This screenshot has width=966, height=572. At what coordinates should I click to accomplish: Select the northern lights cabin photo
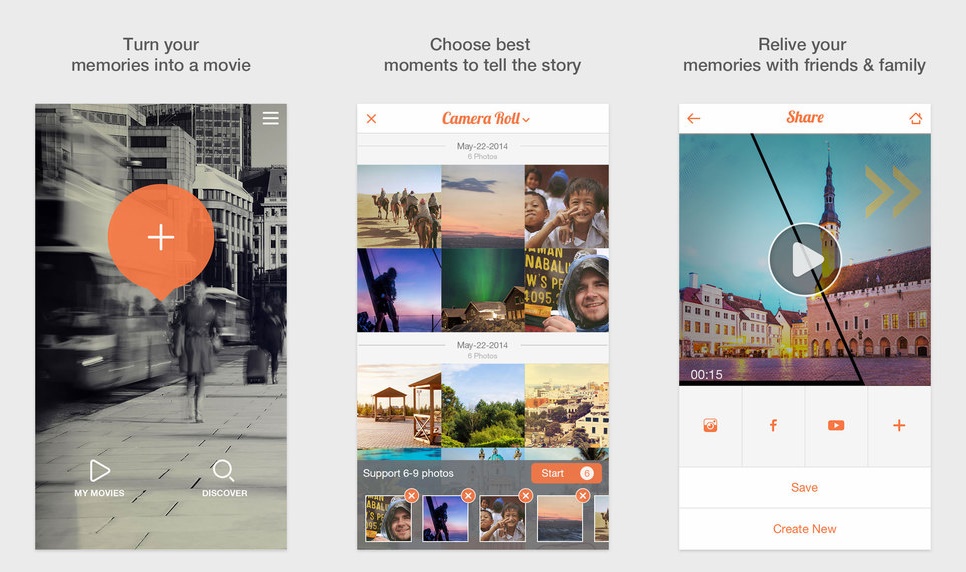pos(482,290)
